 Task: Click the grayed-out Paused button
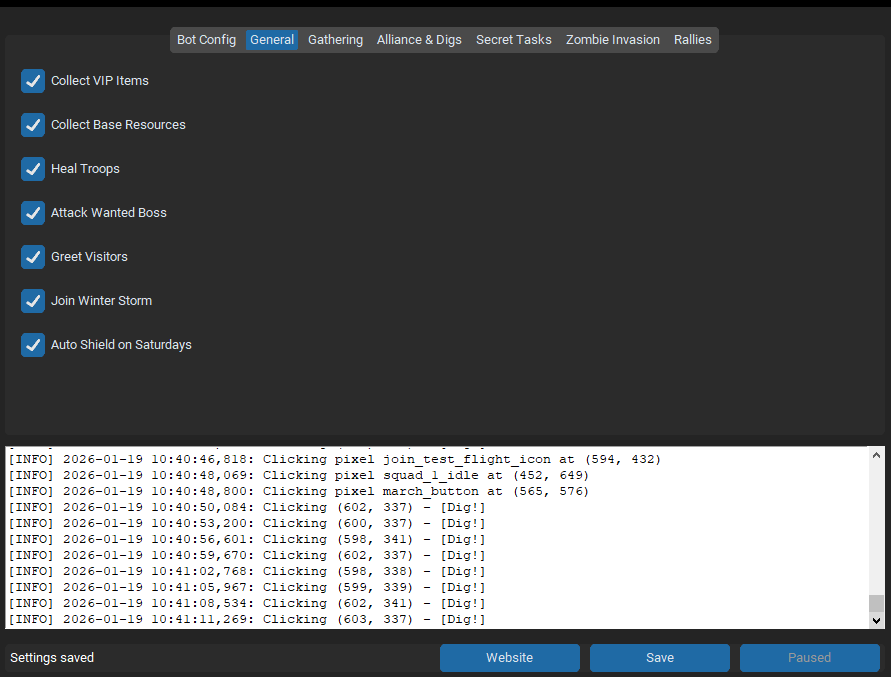pos(809,658)
